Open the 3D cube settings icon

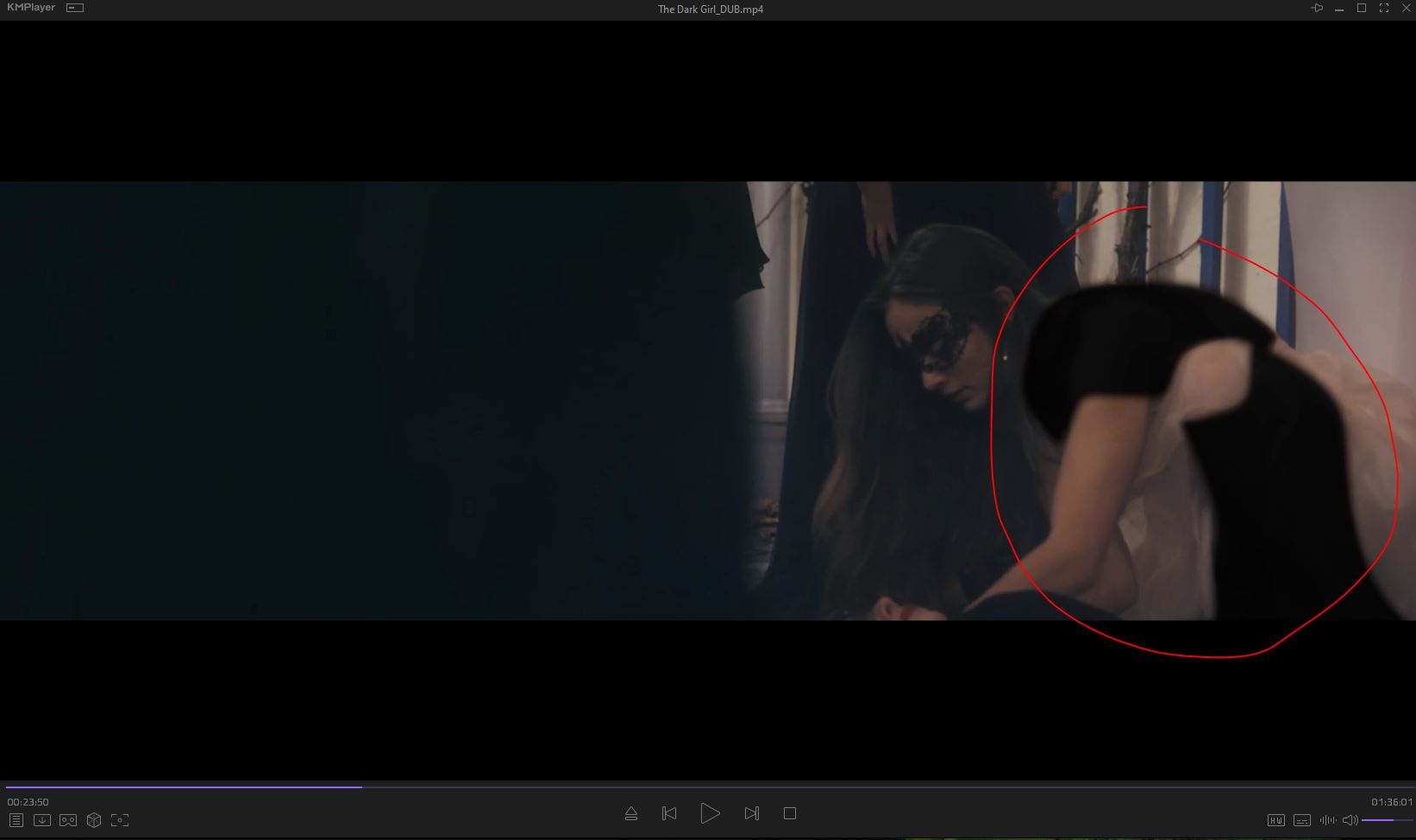tap(94, 820)
